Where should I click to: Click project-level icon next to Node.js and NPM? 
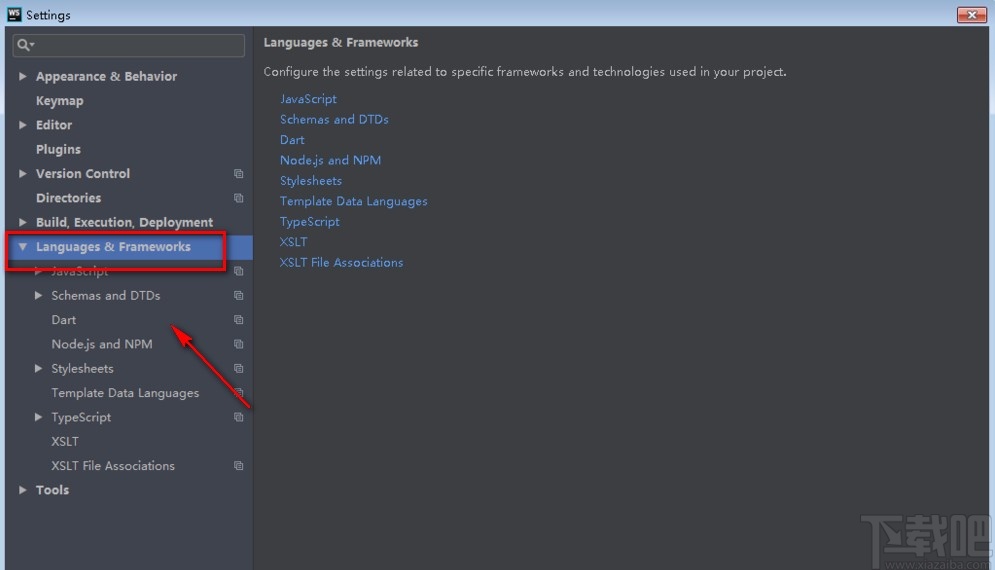(x=238, y=344)
